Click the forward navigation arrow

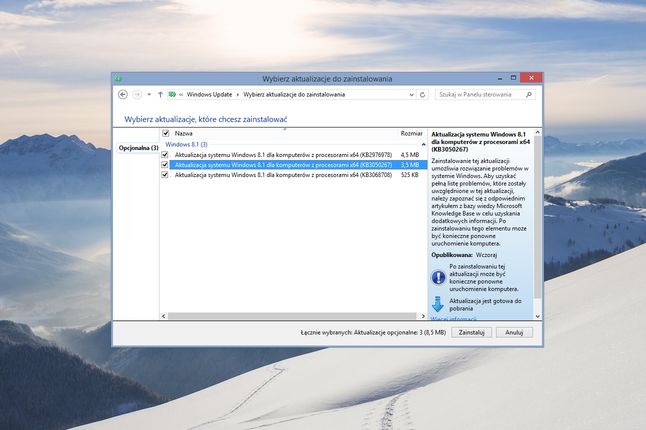pyautogui.click(x=137, y=94)
